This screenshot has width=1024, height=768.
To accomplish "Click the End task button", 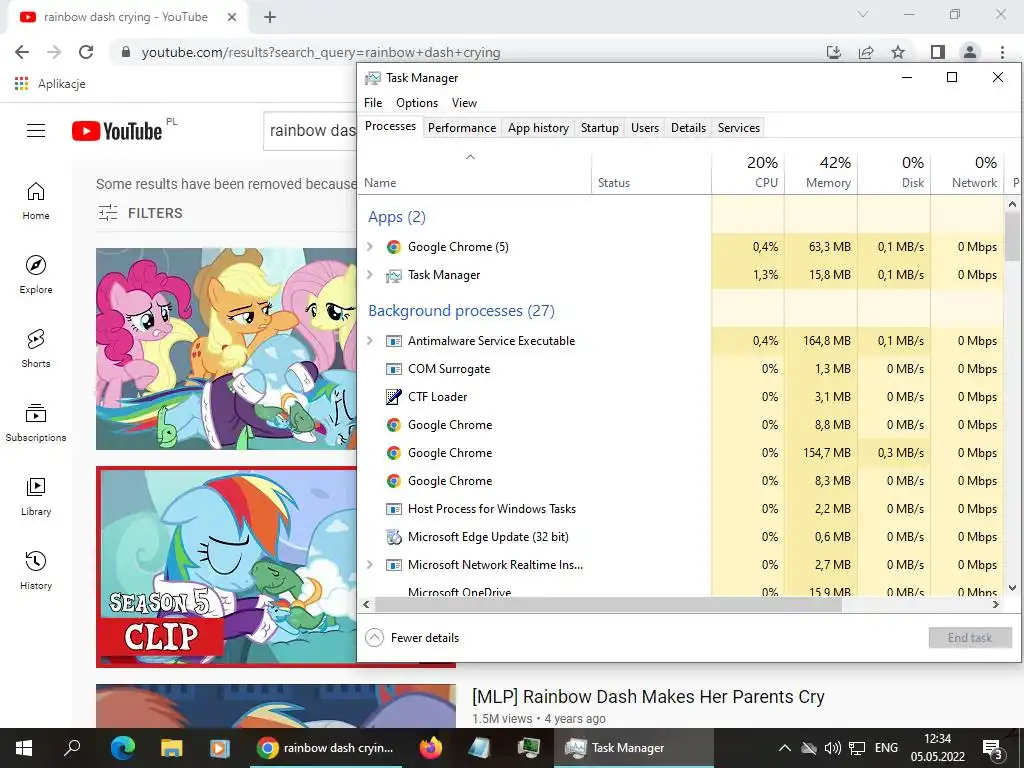I will 970,637.
